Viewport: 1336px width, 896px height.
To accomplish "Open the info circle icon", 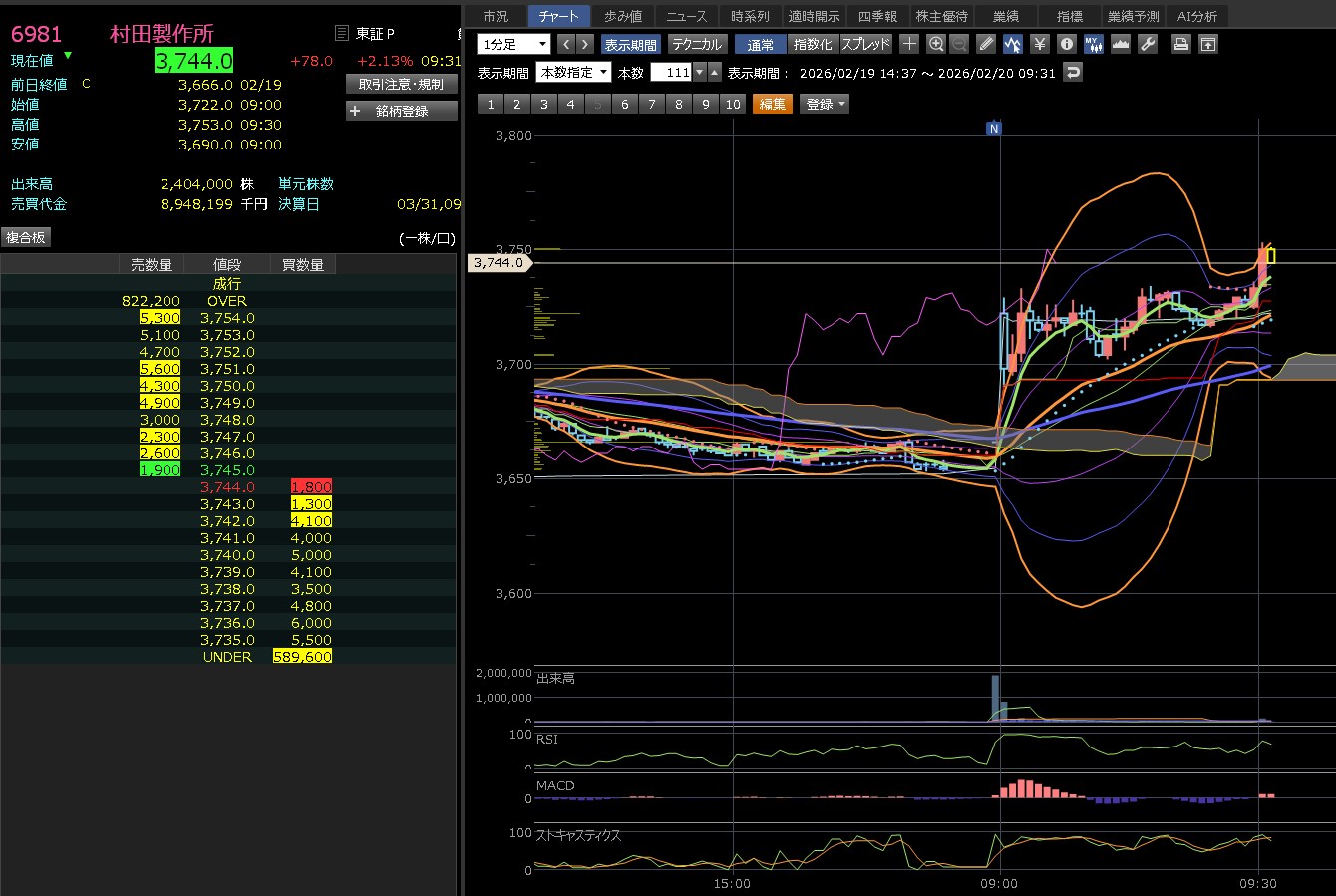I will click(x=1066, y=44).
